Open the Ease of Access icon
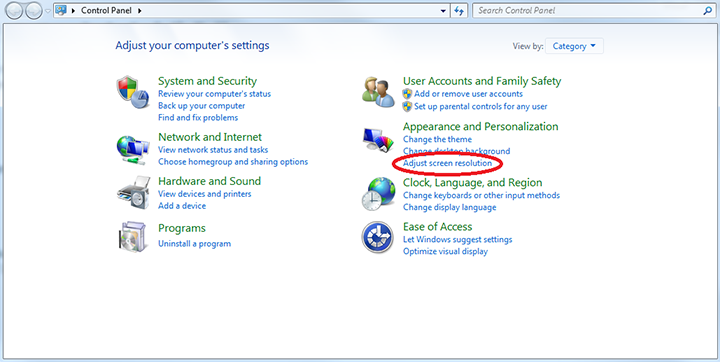Screen dimensions: 720x362 coord(377,237)
